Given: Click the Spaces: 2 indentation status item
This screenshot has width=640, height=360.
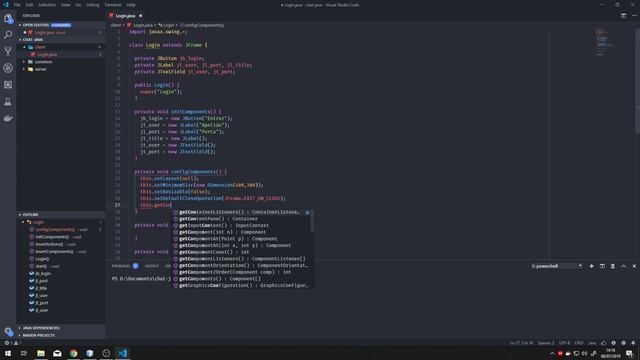Looking at the screenshot, I should [546, 343].
